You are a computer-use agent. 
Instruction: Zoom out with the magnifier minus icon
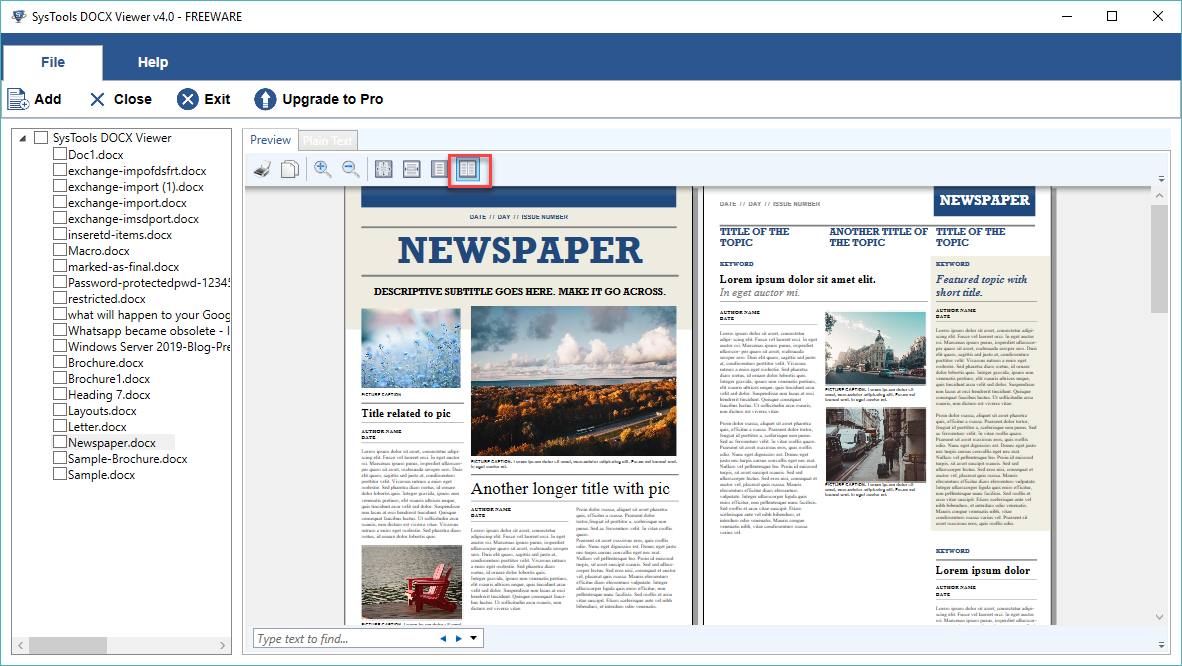351,169
